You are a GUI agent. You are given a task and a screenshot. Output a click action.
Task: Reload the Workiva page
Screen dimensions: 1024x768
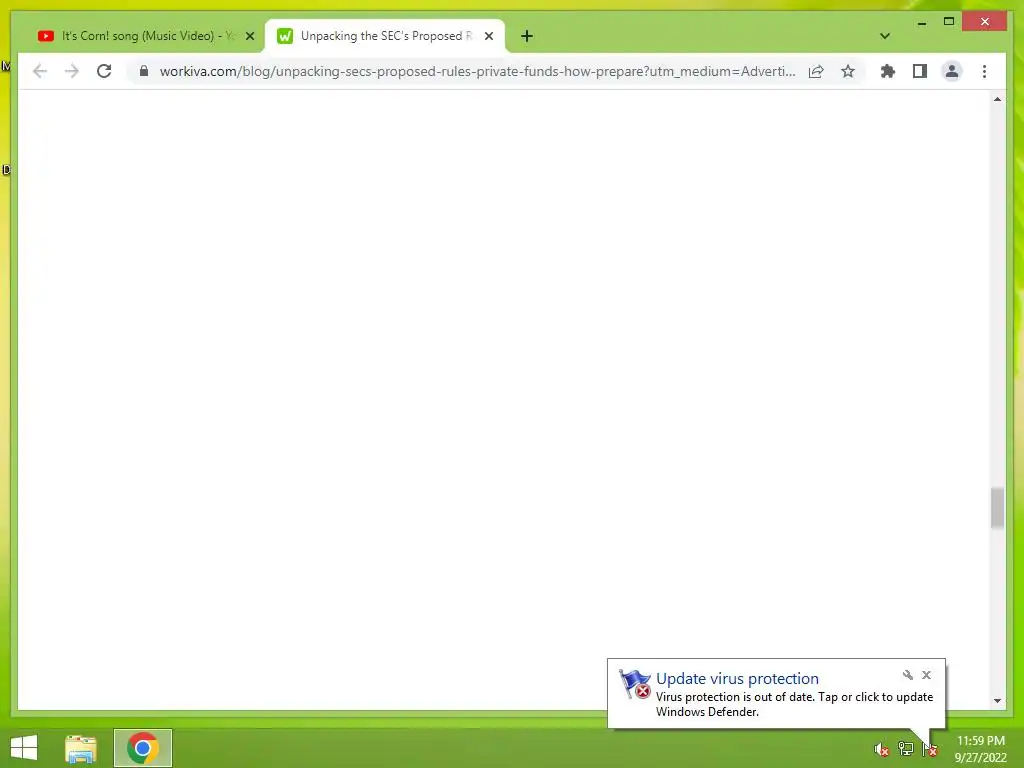point(104,71)
